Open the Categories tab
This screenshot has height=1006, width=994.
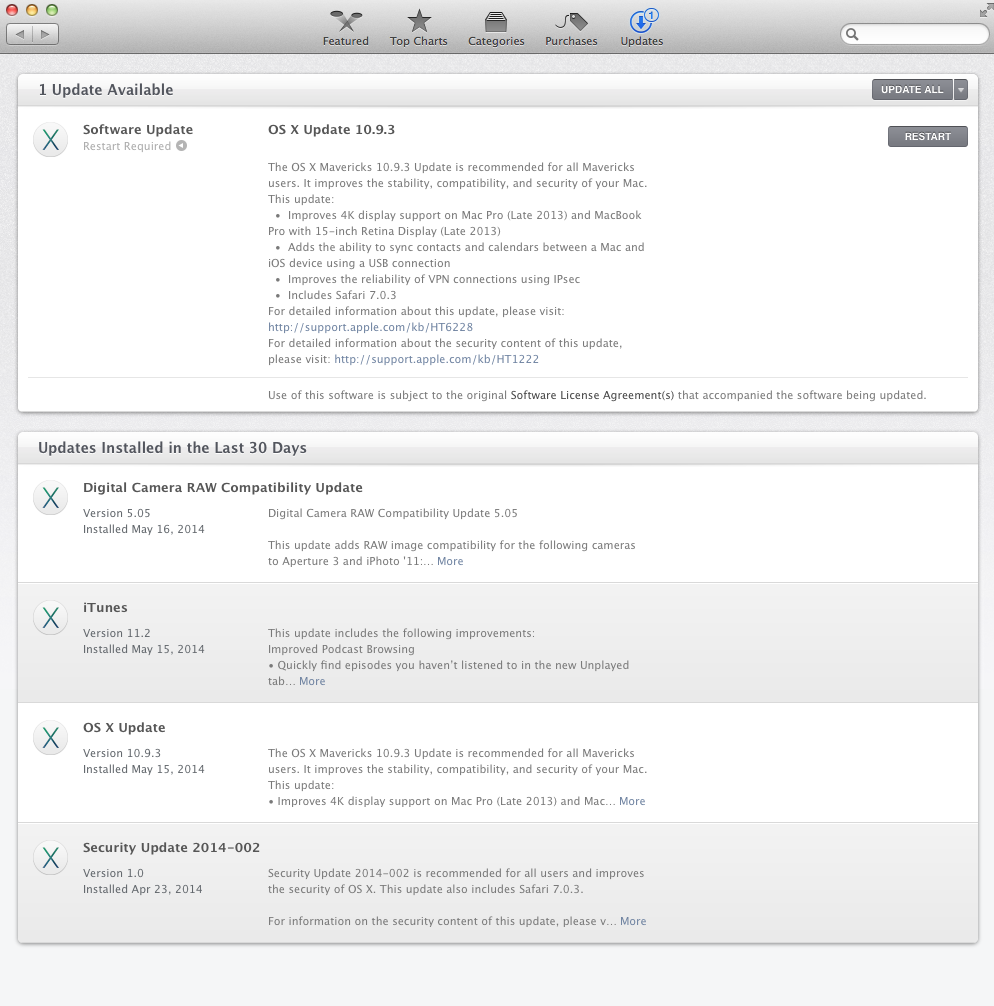click(496, 29)
